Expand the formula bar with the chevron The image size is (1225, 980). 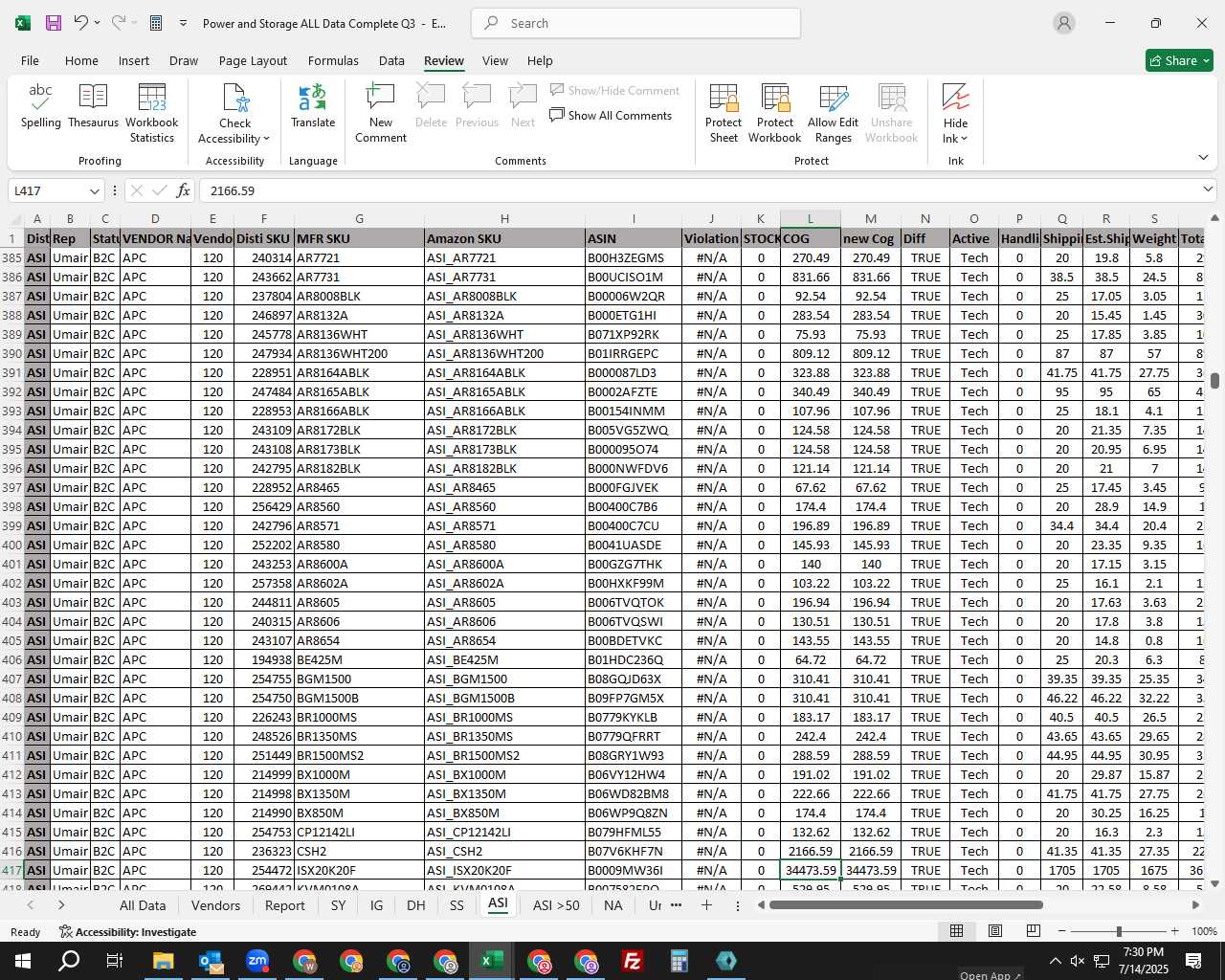[x=1207, y=190]
